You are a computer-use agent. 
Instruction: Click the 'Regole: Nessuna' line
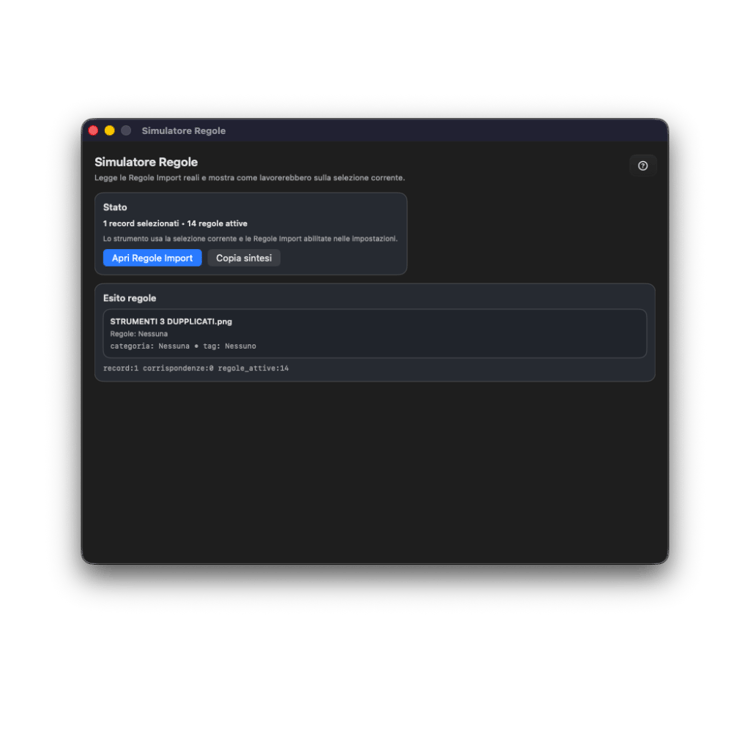[139, 334]
